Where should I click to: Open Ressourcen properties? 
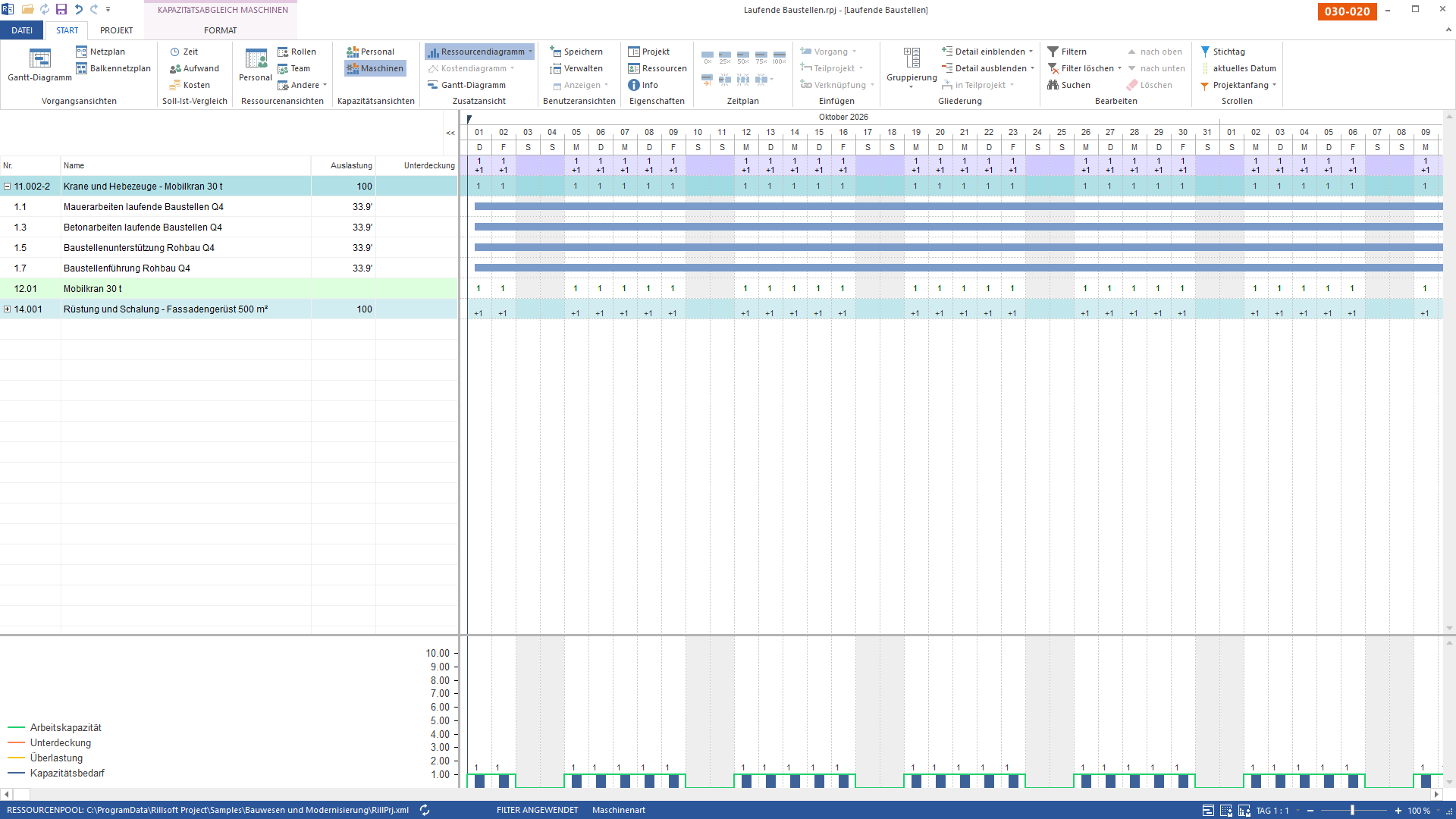pyautogui.click(x=657, y=68)
